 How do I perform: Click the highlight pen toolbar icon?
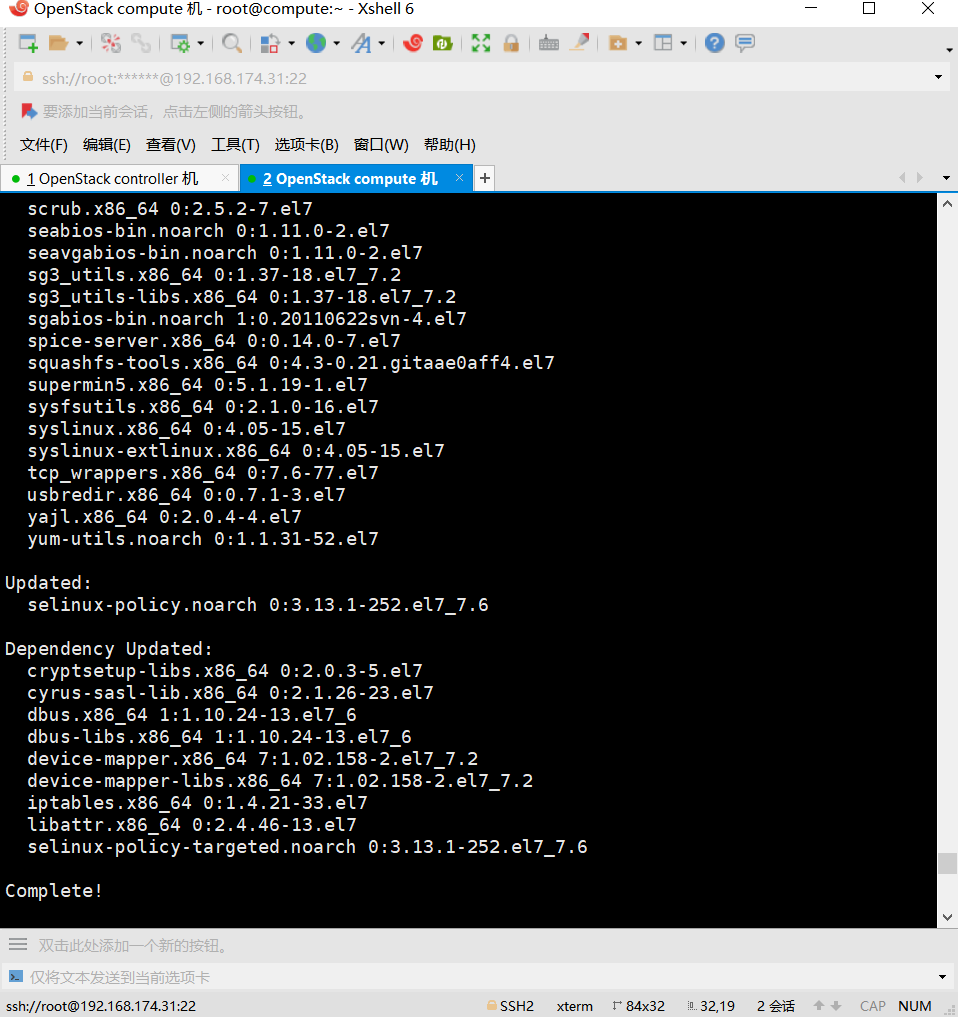578,42
